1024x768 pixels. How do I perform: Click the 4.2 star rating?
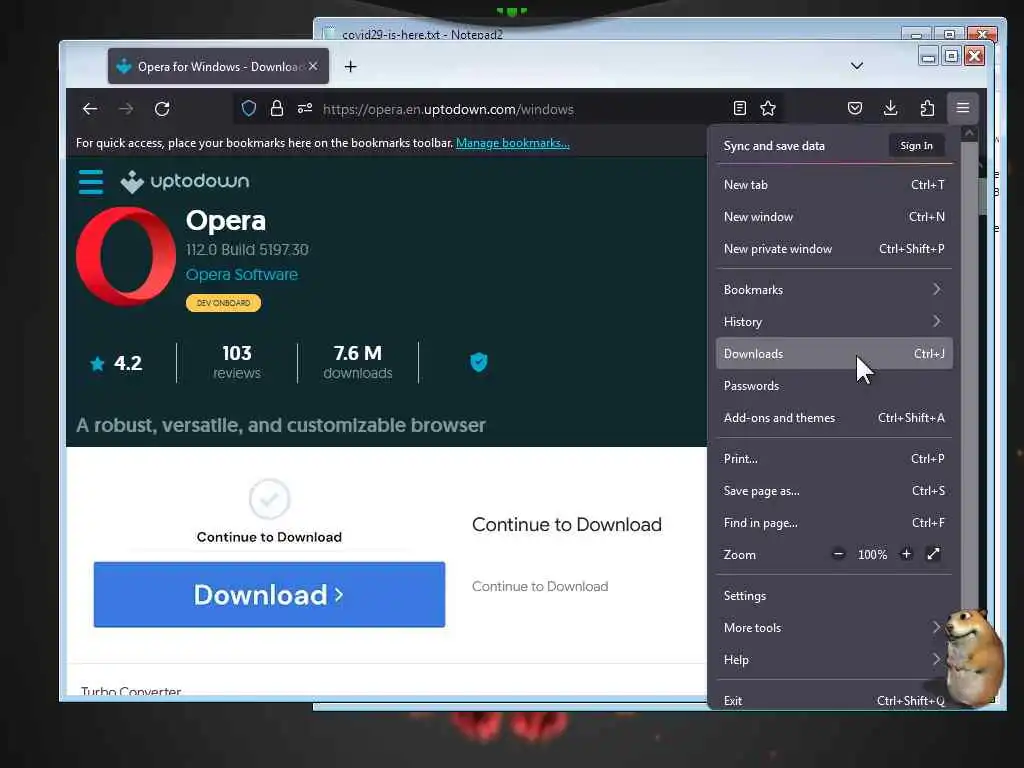pyautogui.click(x=116, y=363)
